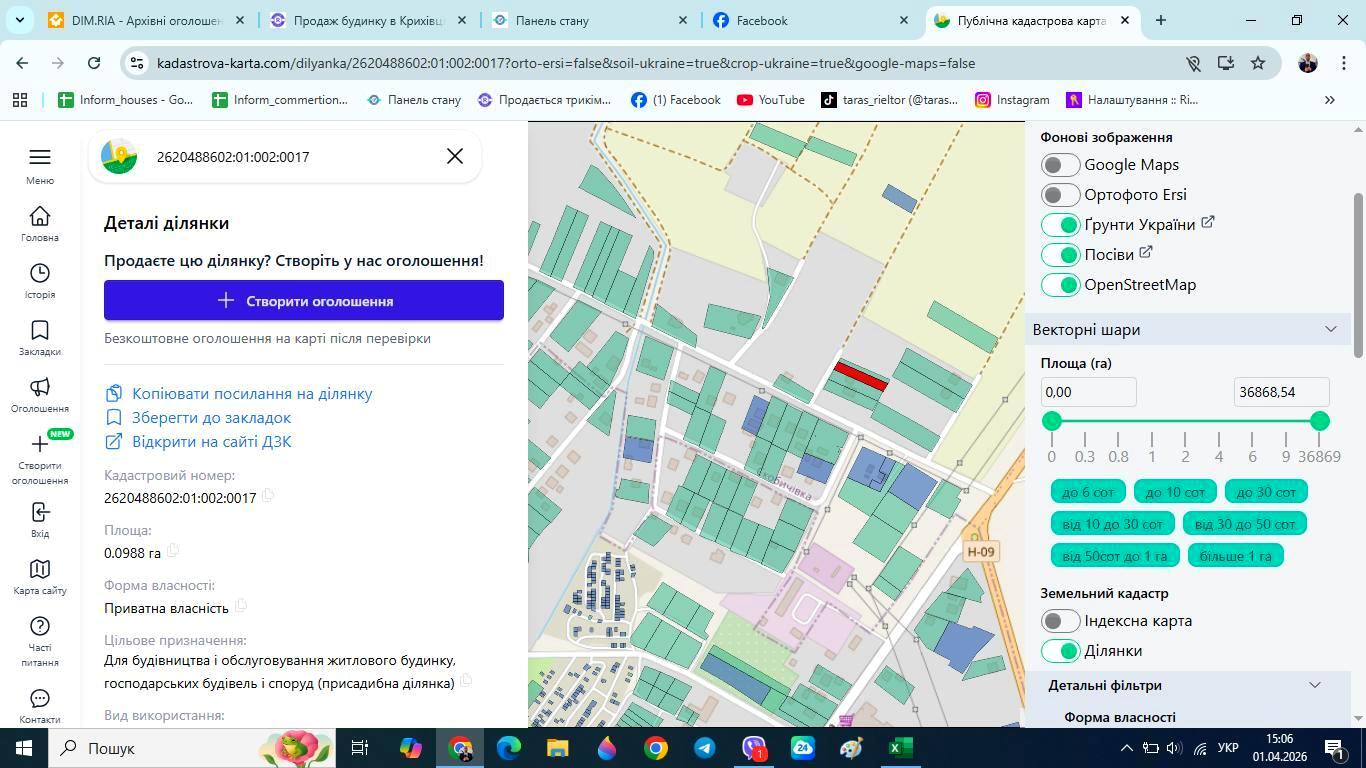The width and height of the screenshot is (1366, 768).
Task: Open Chrome apps grid shortcut
Action: (x=20, y=100)
